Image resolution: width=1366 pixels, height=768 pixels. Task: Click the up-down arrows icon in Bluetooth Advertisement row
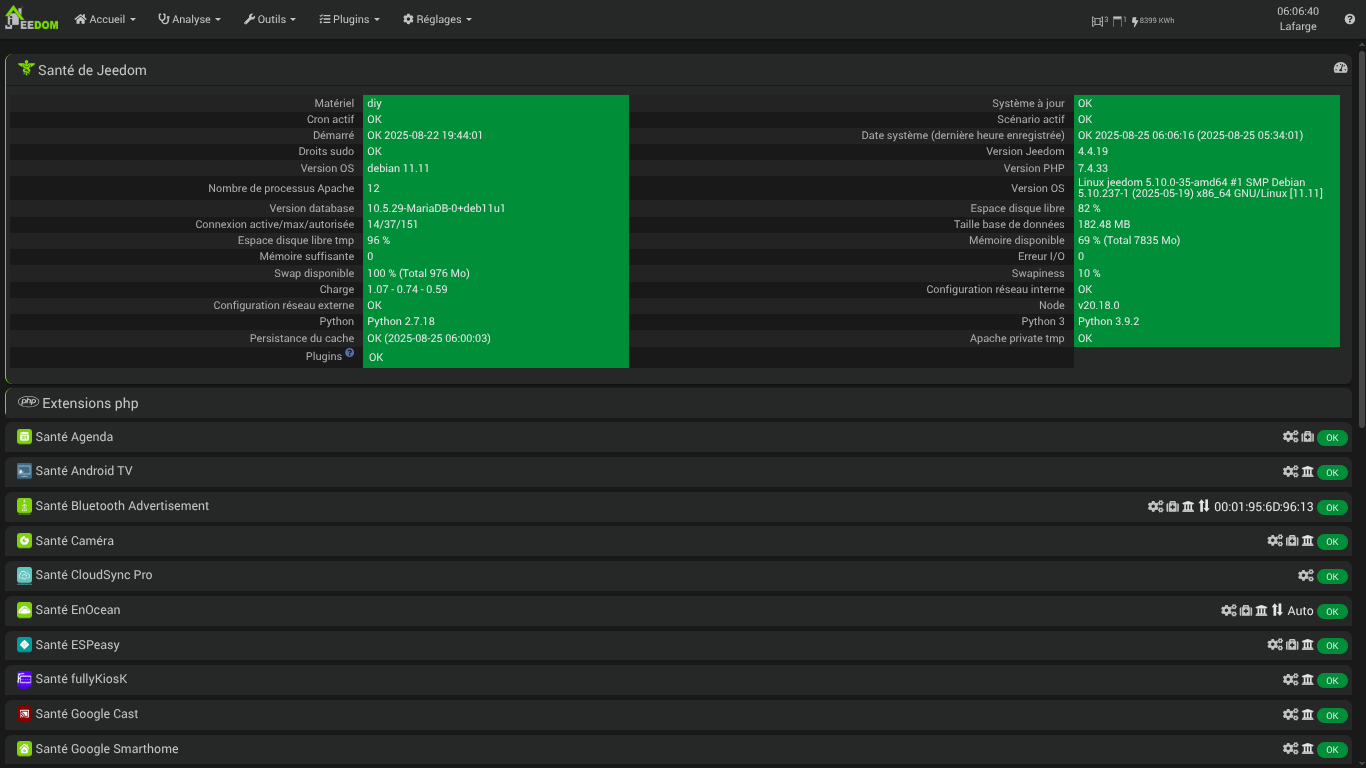pos(1204,507)
